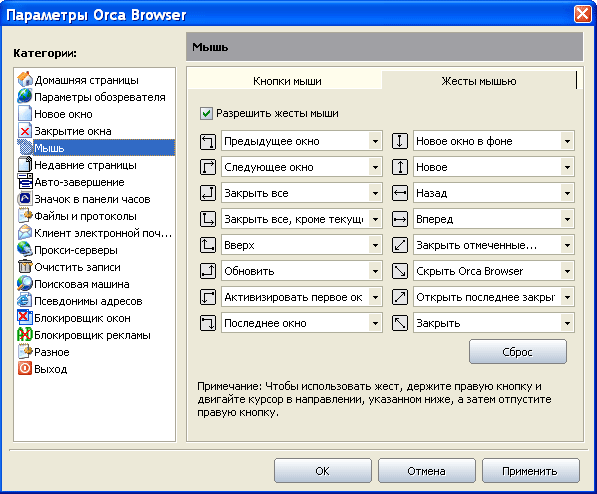This screenshot has width=597, height=494.
Task: Uncheck Разрешить жесты мыши checkbox
Action: pos(206,114)
